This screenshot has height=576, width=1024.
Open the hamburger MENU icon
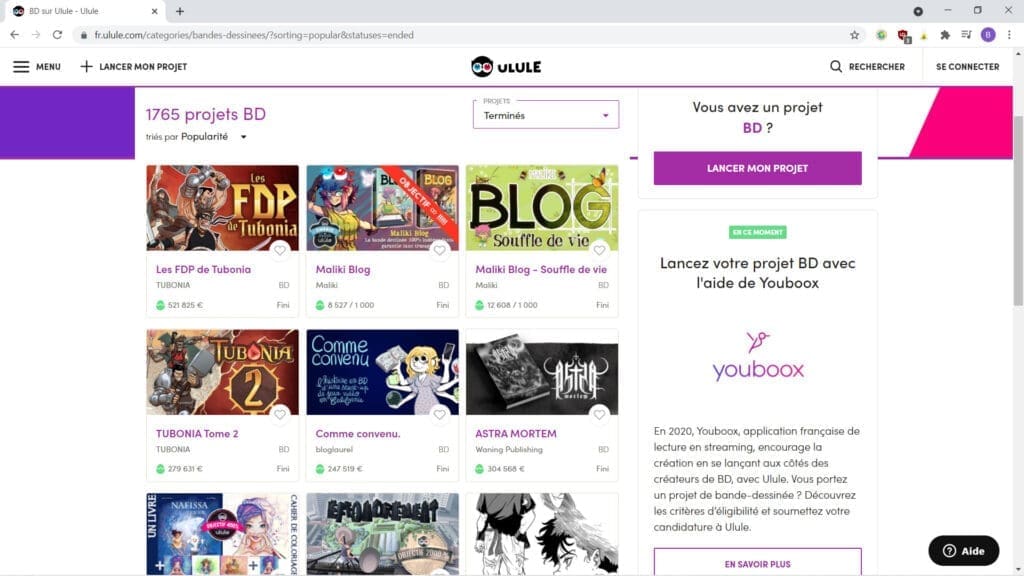click(21, 67)
